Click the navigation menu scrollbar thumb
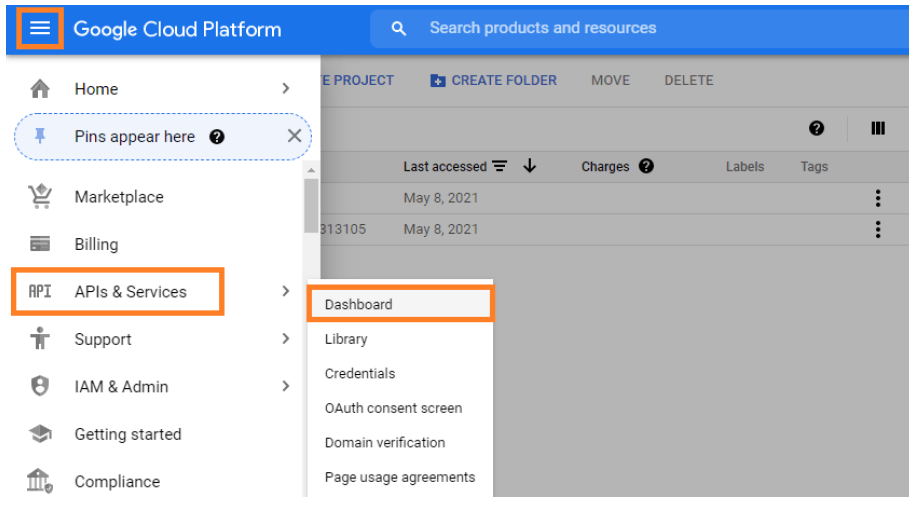 click(311, 206)
